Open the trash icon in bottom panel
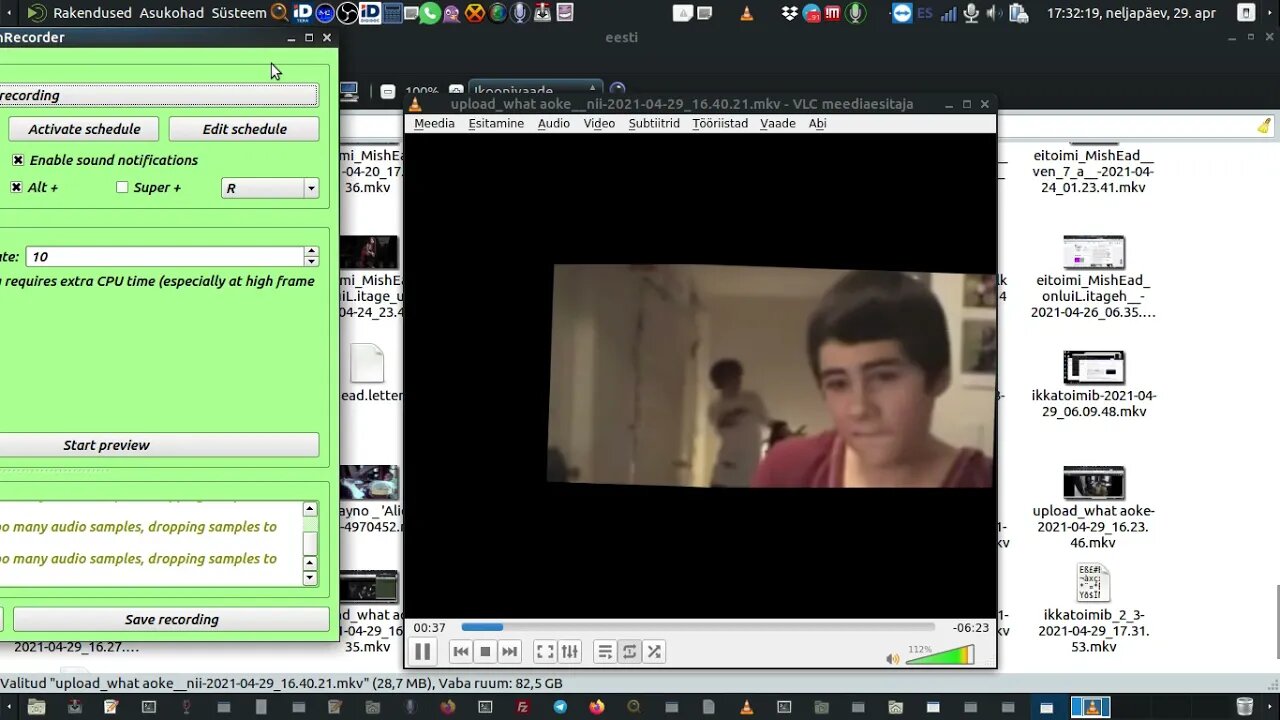The height and width of the screenshot is (720, 1280). tap(1244, 707)
